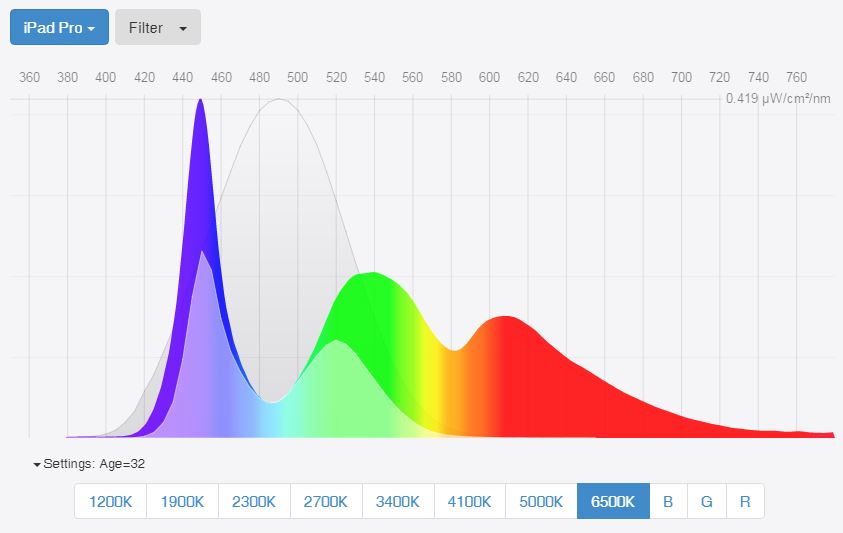Image resolution: width=843 pixels, height=533 pixels.
Task: Select the 5000K color temperature
Action: point(541,502)
